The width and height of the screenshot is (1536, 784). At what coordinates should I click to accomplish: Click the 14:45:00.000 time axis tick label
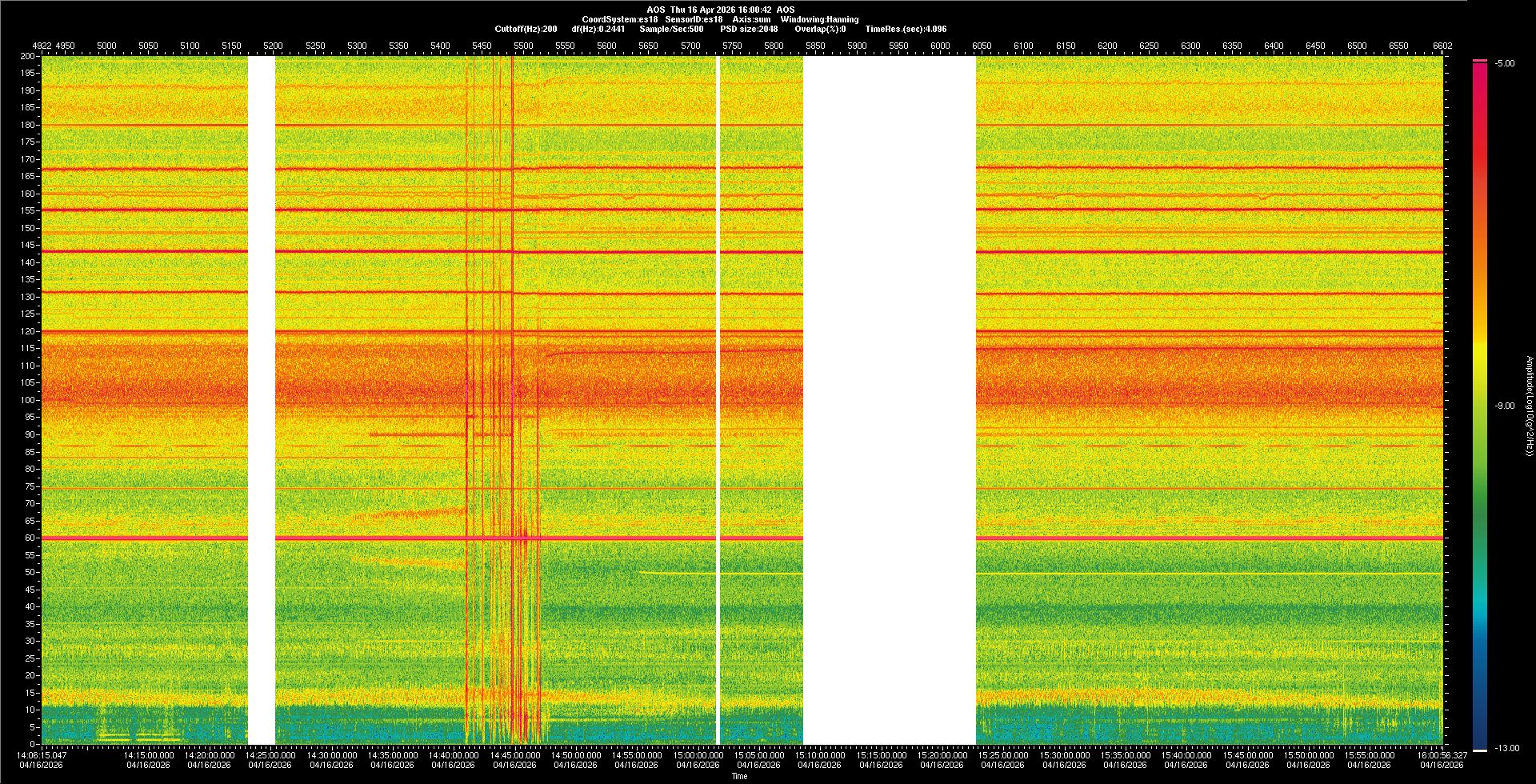coord(514,754)
